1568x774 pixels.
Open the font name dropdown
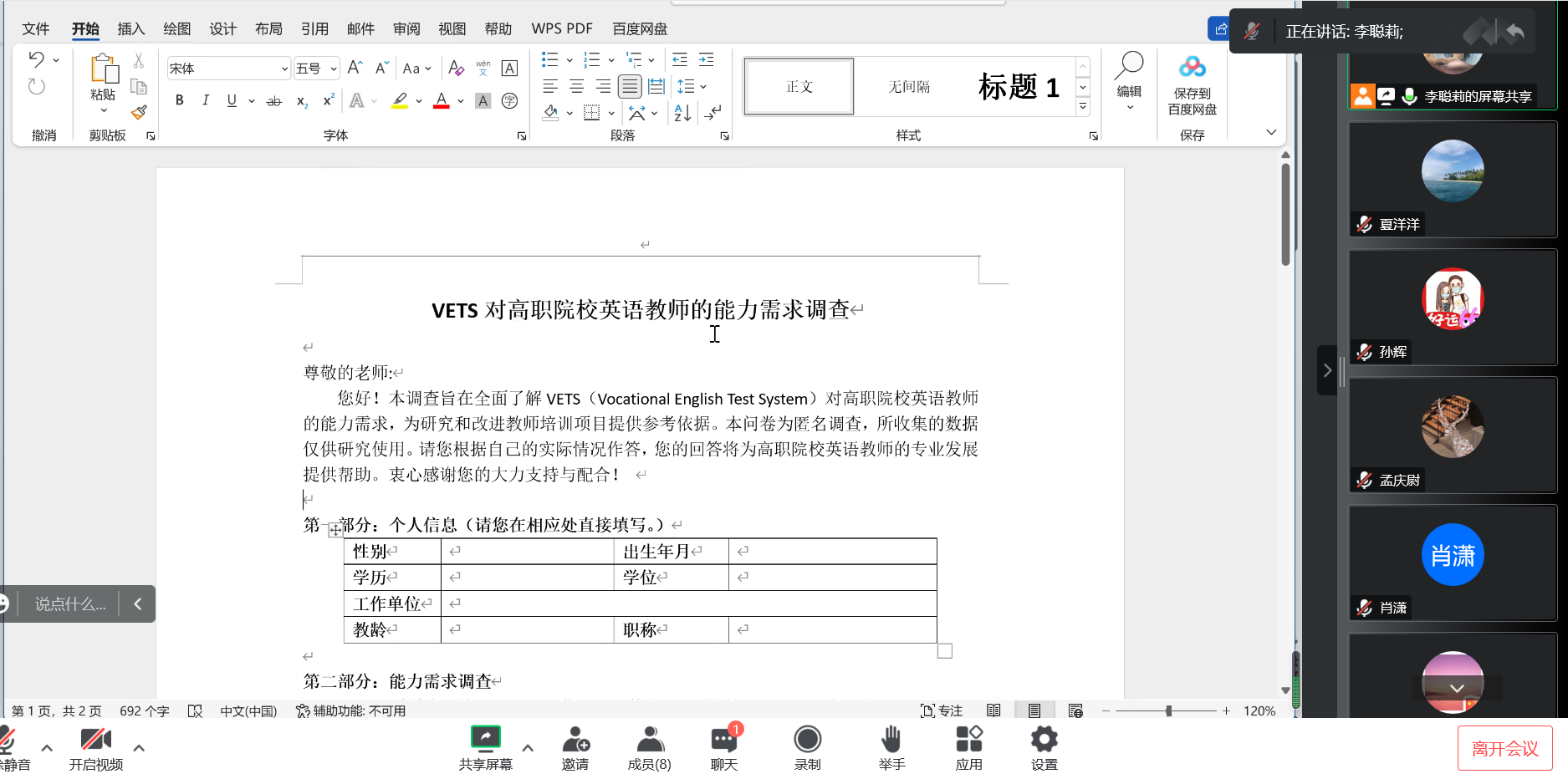tap(284, 69)
